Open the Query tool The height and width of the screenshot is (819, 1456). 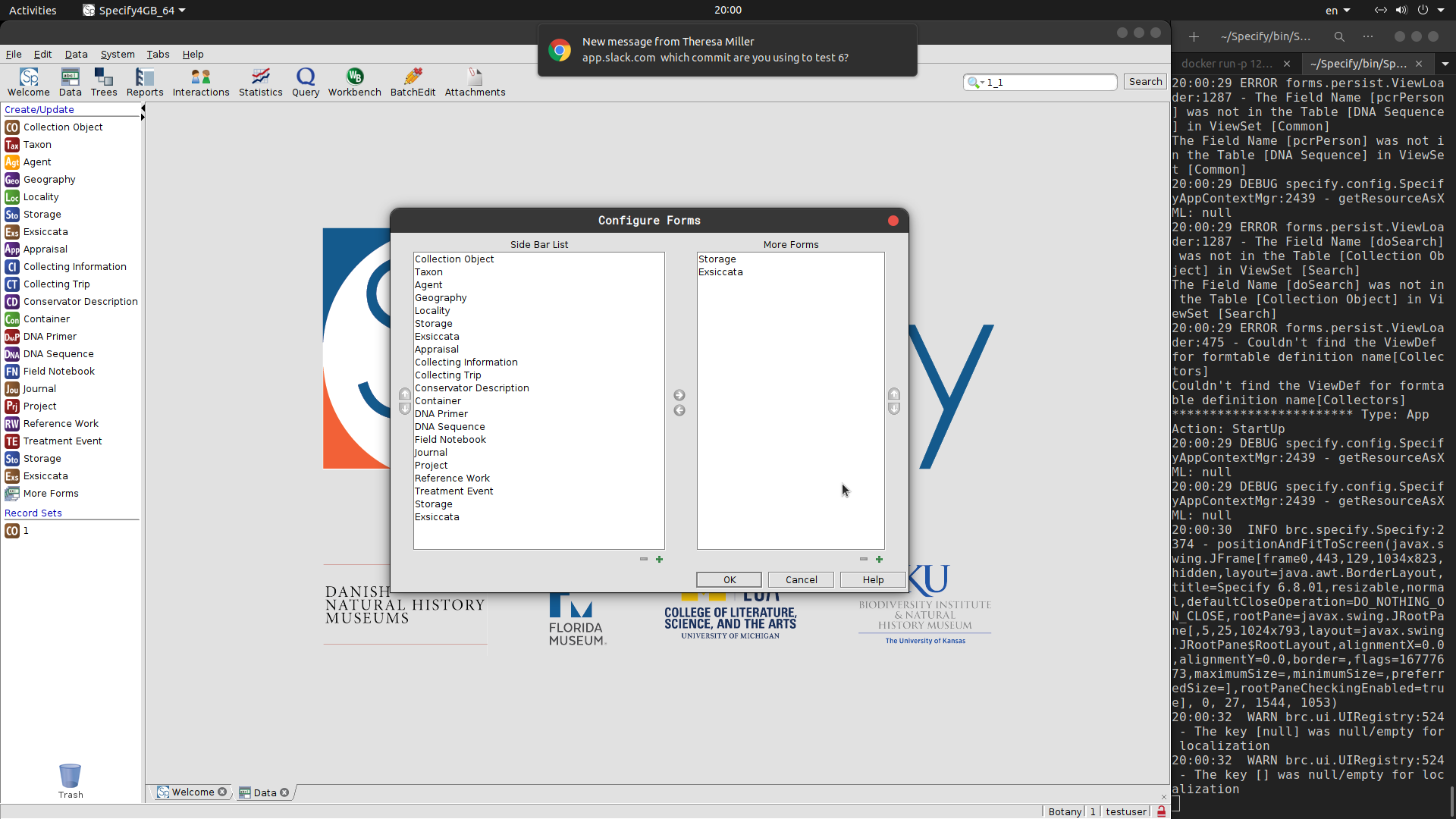coord(306,82)
